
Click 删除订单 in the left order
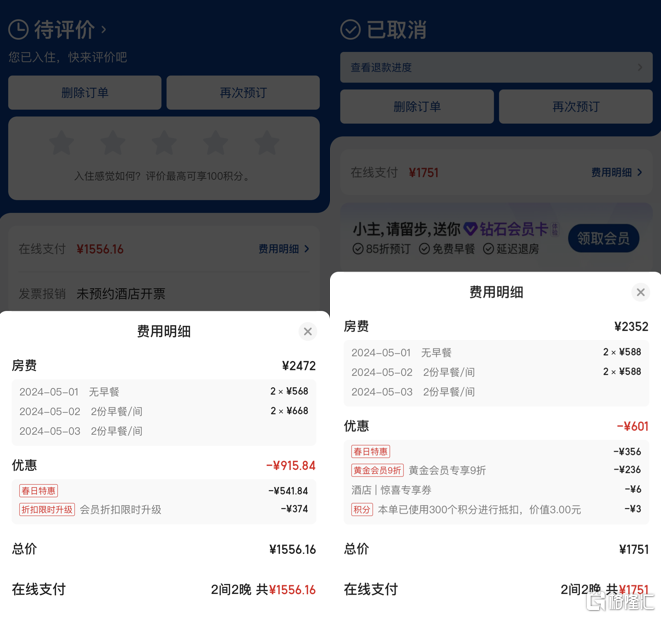tap(85, 93)
